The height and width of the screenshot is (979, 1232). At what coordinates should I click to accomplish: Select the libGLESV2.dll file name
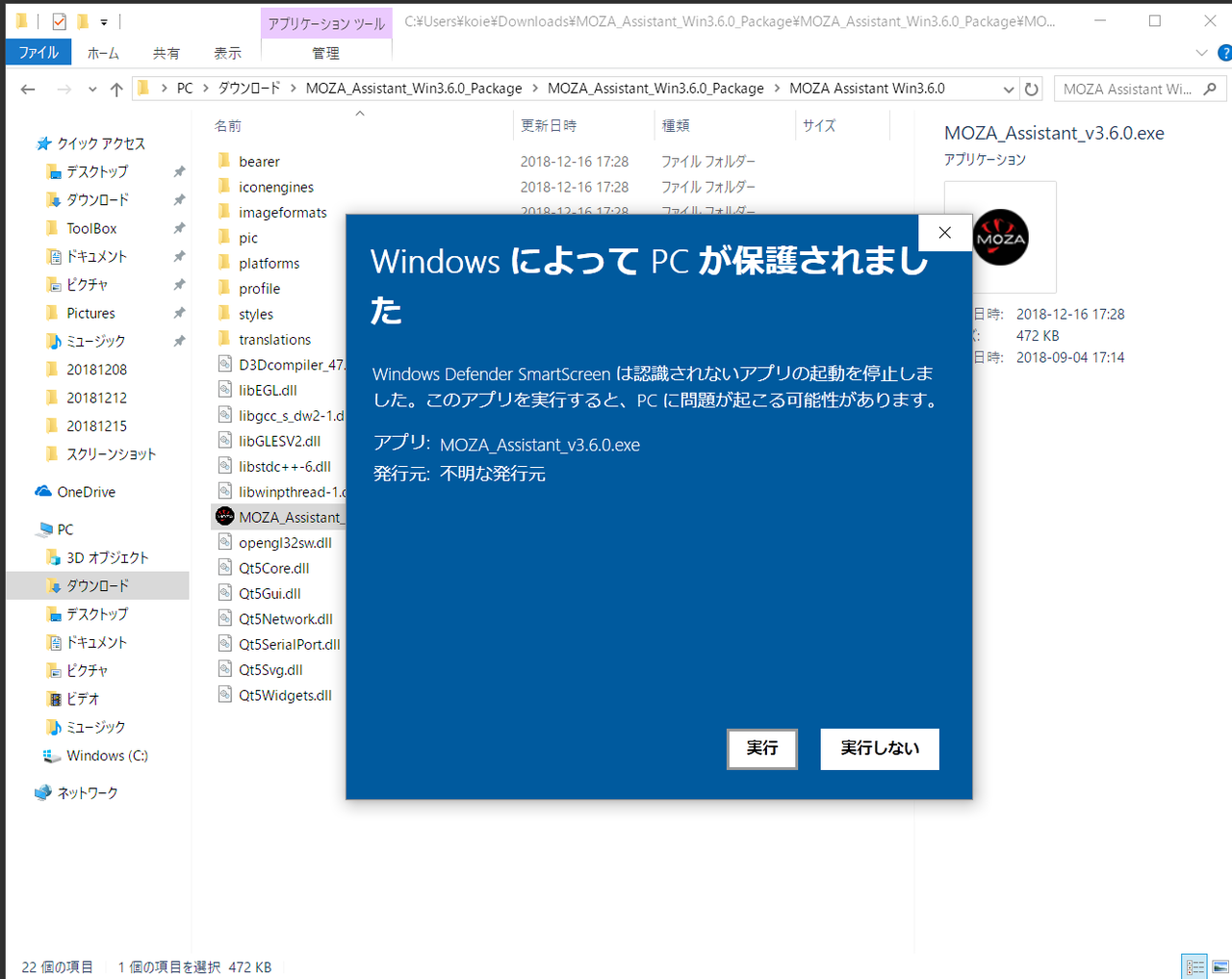pos(280,441)
